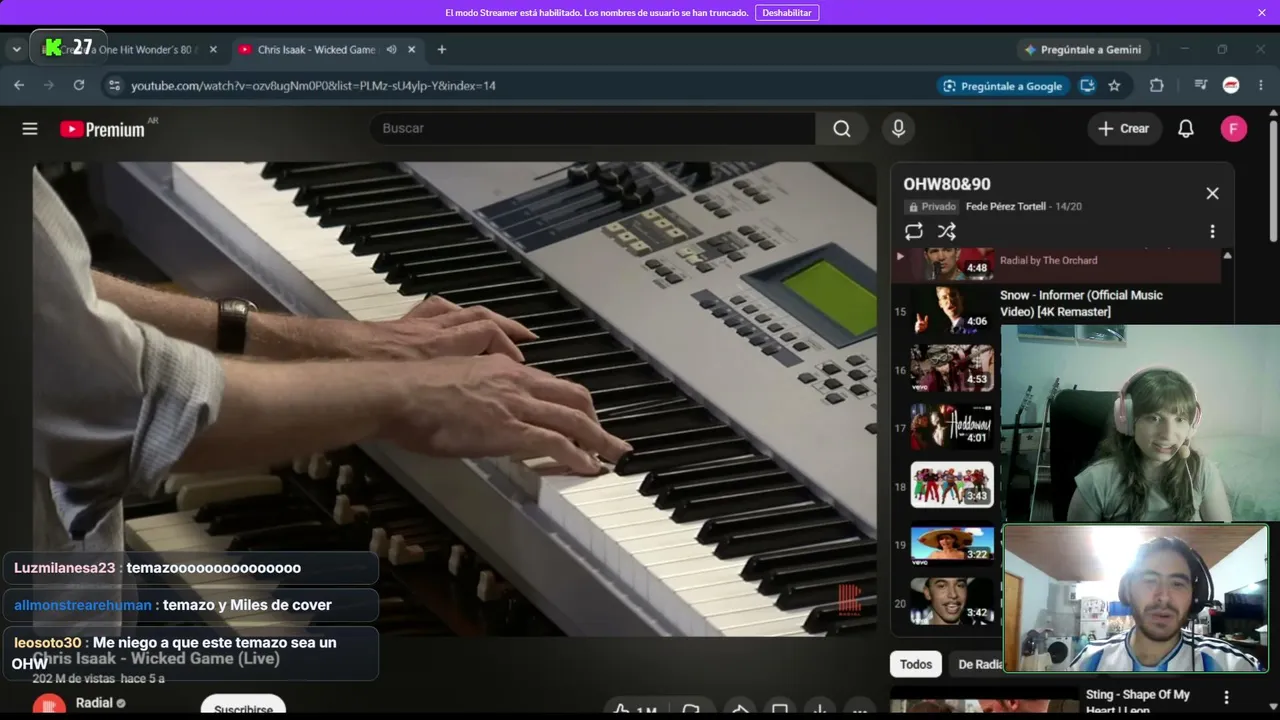Go back in the browser
Viewport: 1280px width, 720px height.
click(19, 85)
